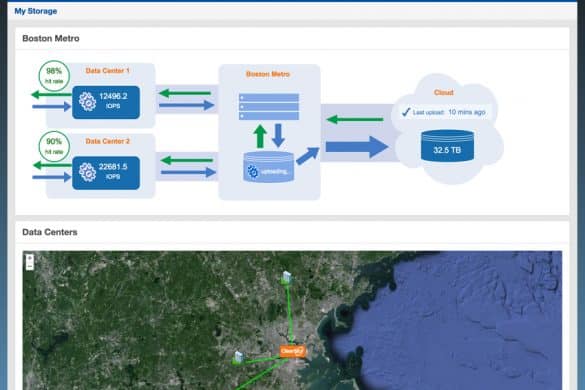Screen dimensions: 585x390
Task: Select the server rack icon in Boston Metro
Action: (269, 107)
